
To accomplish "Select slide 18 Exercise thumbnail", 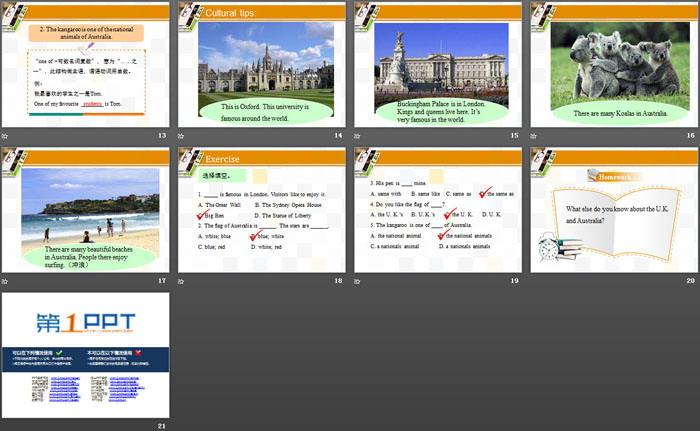I will [x=262, y=210].
